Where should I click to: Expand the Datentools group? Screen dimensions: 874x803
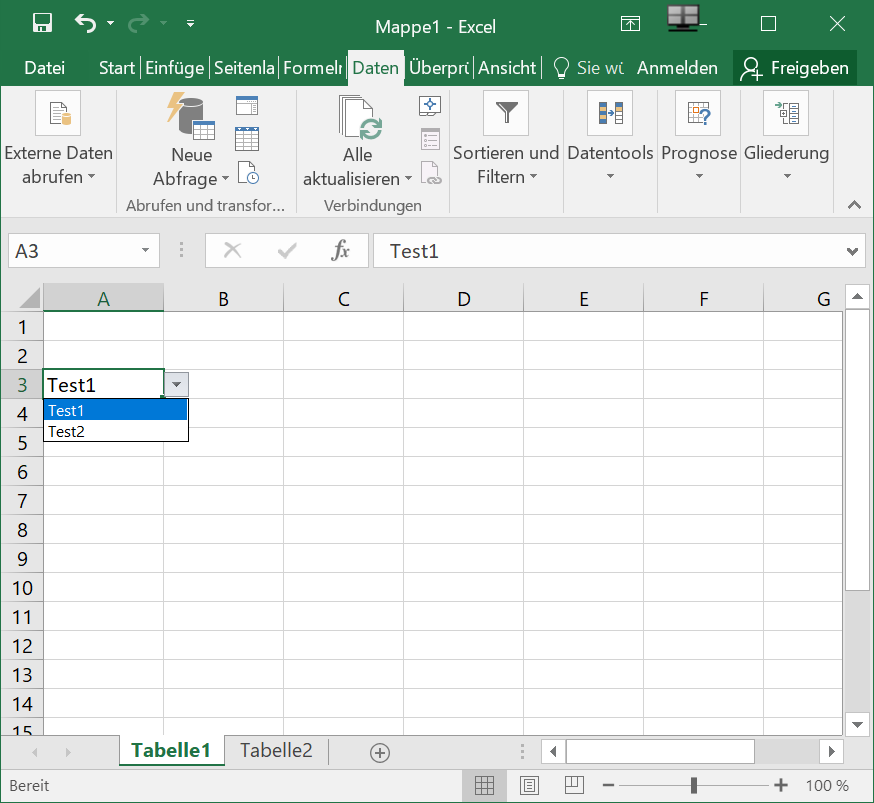click(x=610, y=137)
